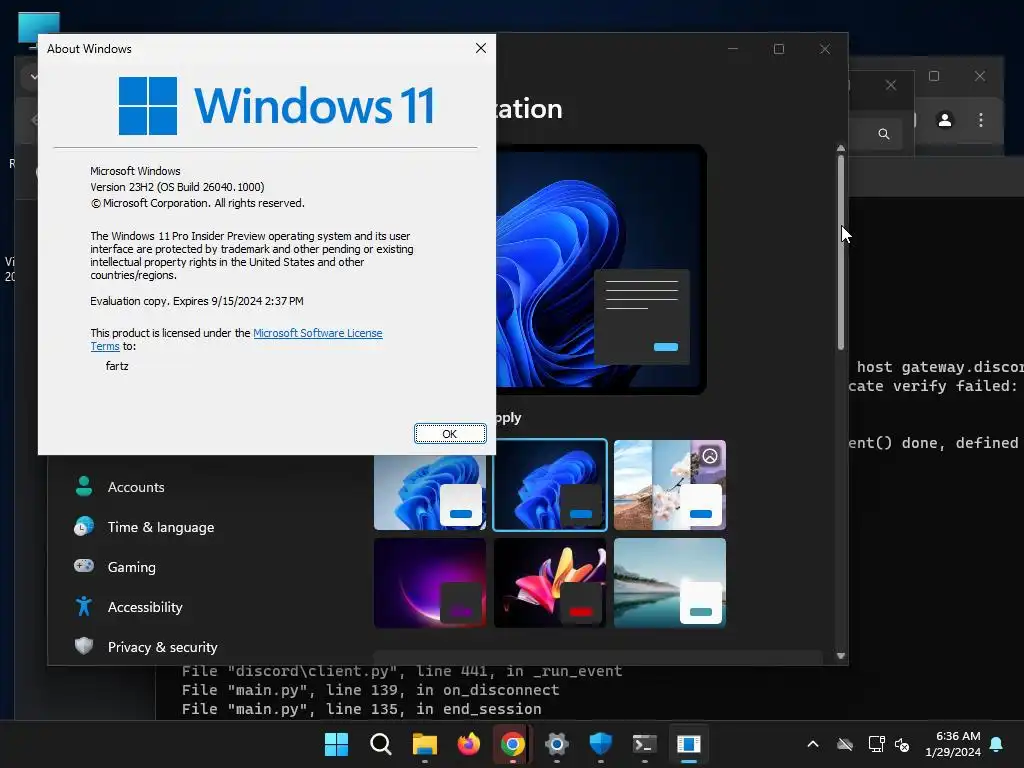Click licensee name "fartz"

117,366
